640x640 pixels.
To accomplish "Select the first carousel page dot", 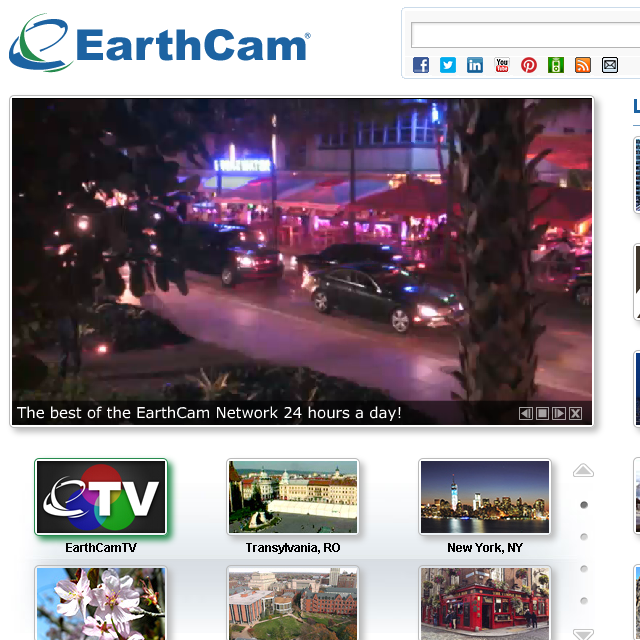I will point(584,505).
